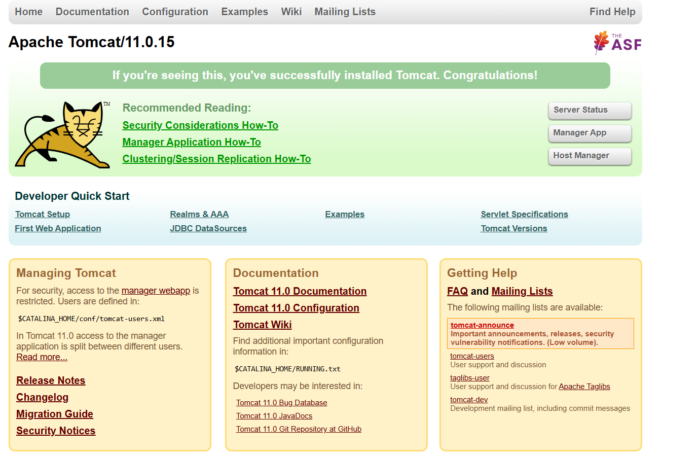
Task: Open Tomcat 11.0 Git Repository at GitHub
Action: 299,429
